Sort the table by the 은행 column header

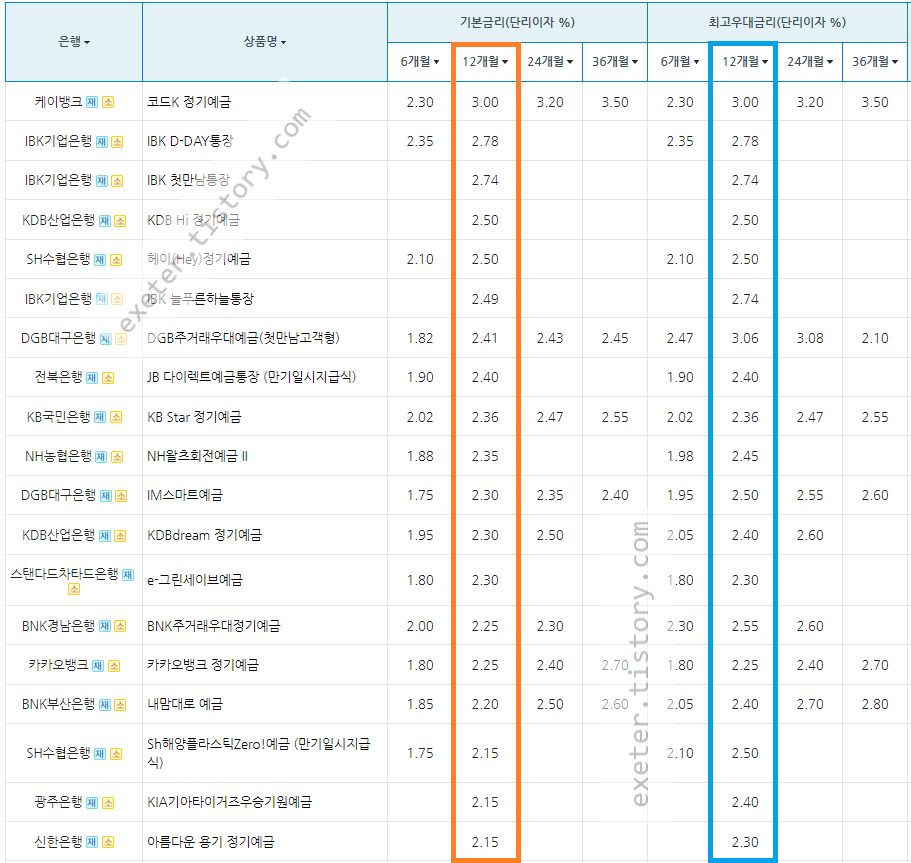coord(74,42)
